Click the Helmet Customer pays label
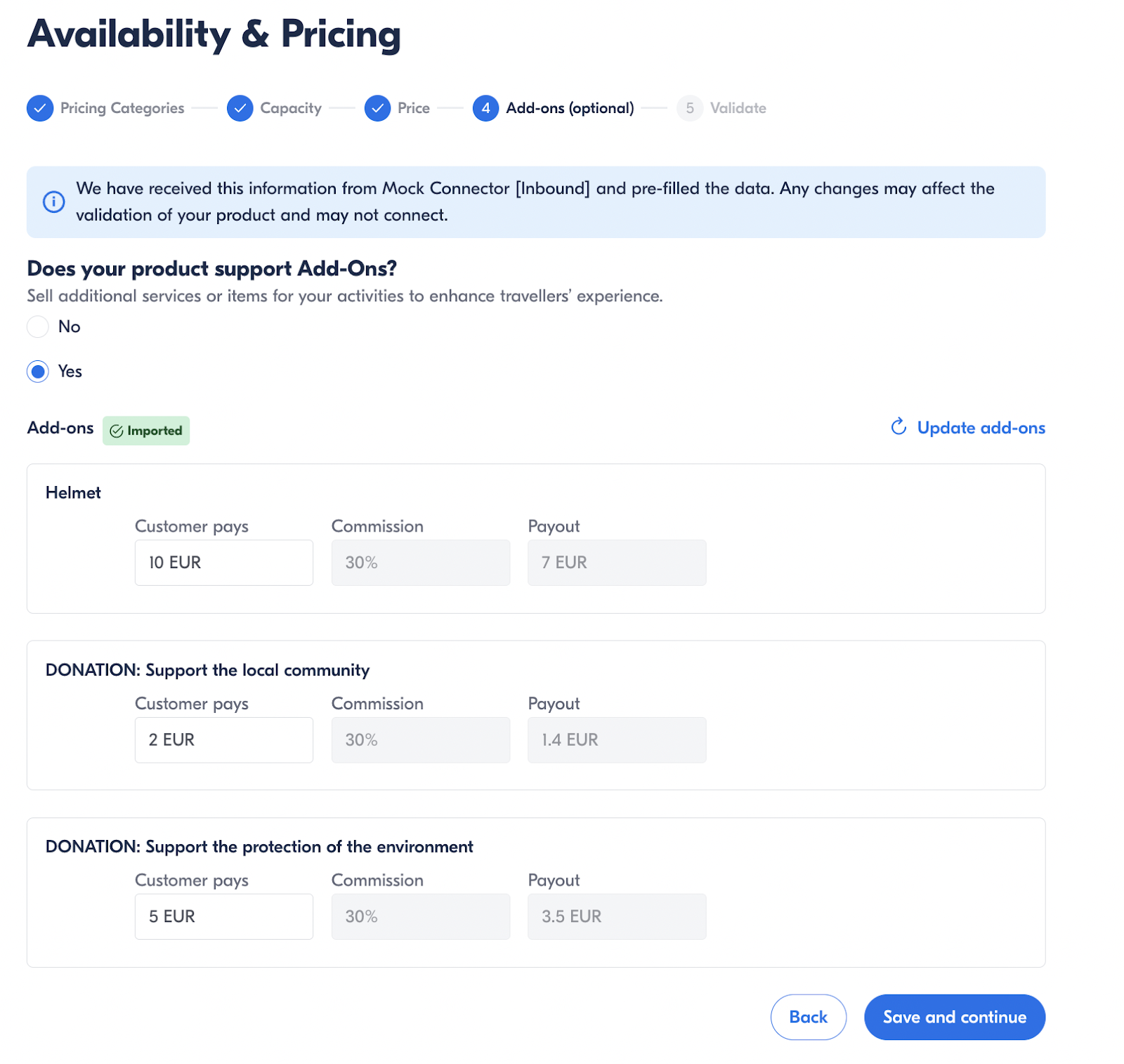Viewport: 1124px width, 1064px height. coord(192,527)
